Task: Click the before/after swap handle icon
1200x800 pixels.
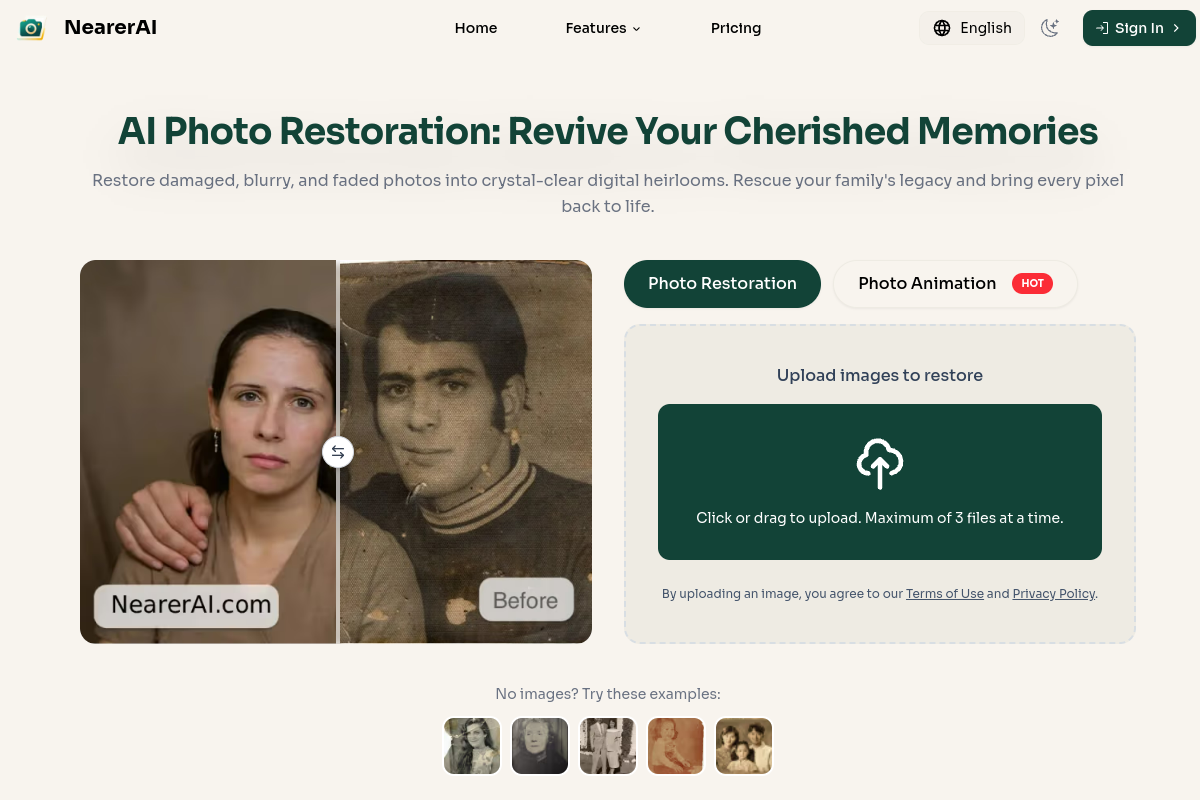Action: [x=338, y=452]
